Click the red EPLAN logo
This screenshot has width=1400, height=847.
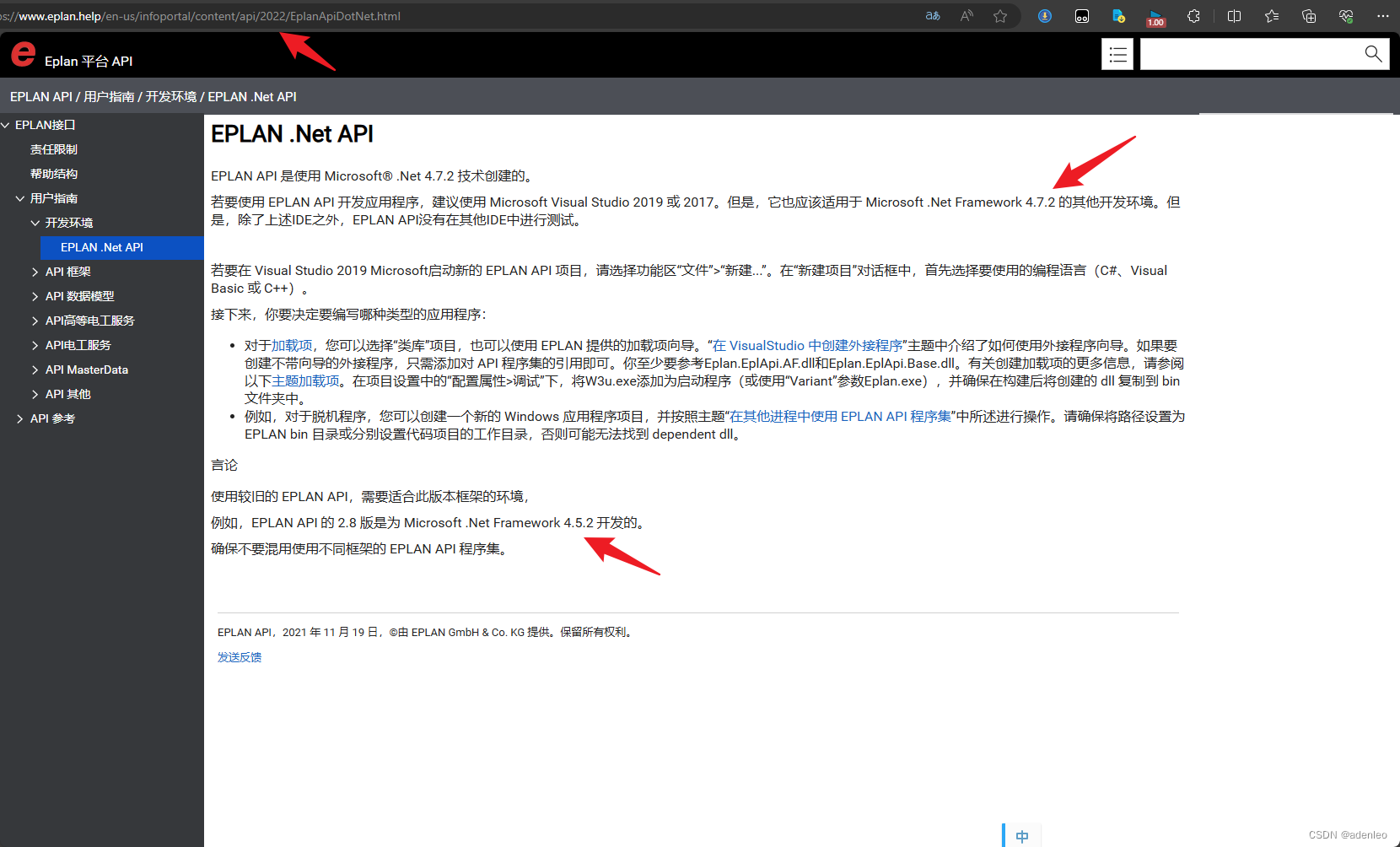pos(23,54)
